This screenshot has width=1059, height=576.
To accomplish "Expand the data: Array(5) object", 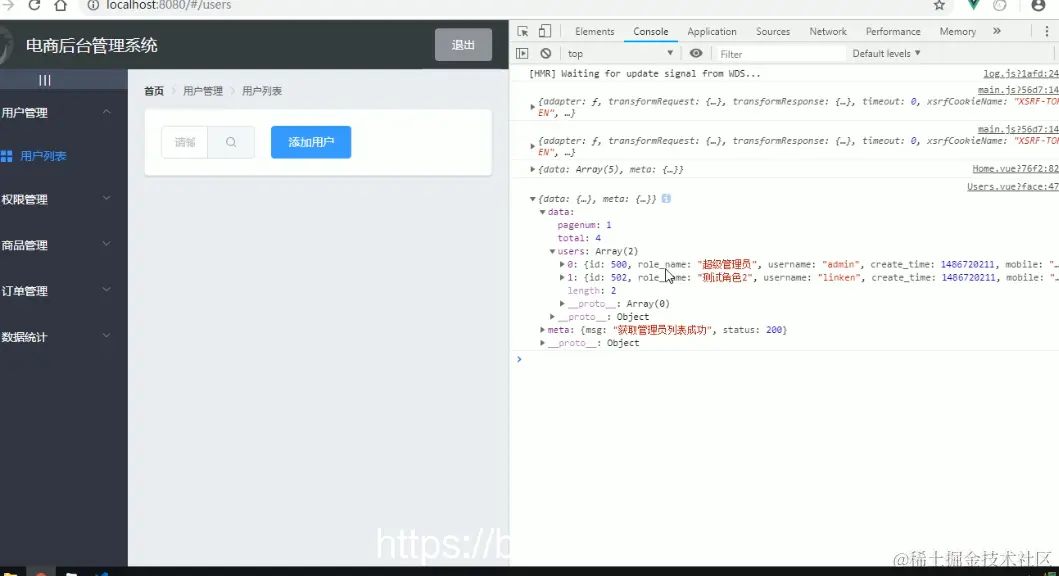I will pyautogui.click(x=533, y=169).
